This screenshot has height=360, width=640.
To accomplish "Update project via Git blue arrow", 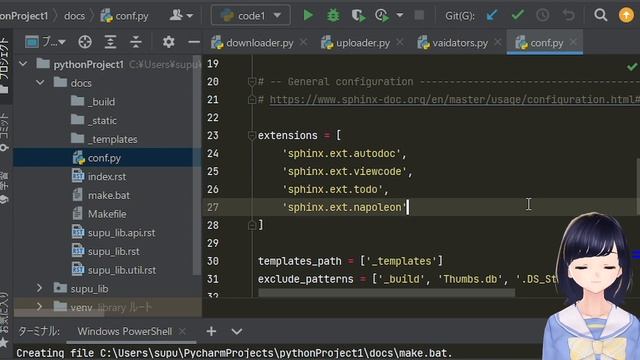I will coord(492,16).
